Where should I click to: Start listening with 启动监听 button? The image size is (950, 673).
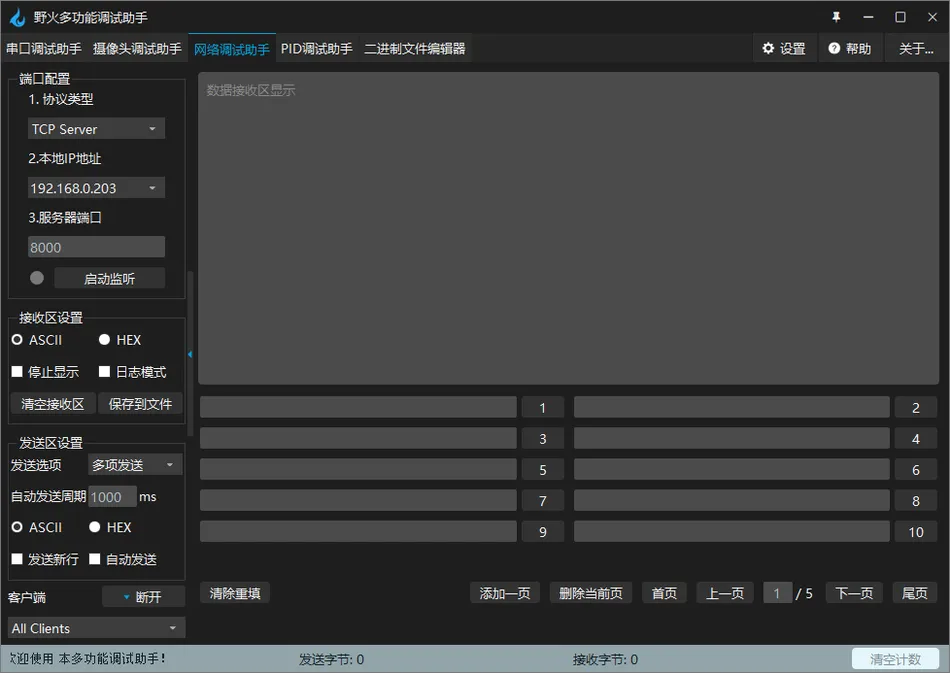pos(110,279)
